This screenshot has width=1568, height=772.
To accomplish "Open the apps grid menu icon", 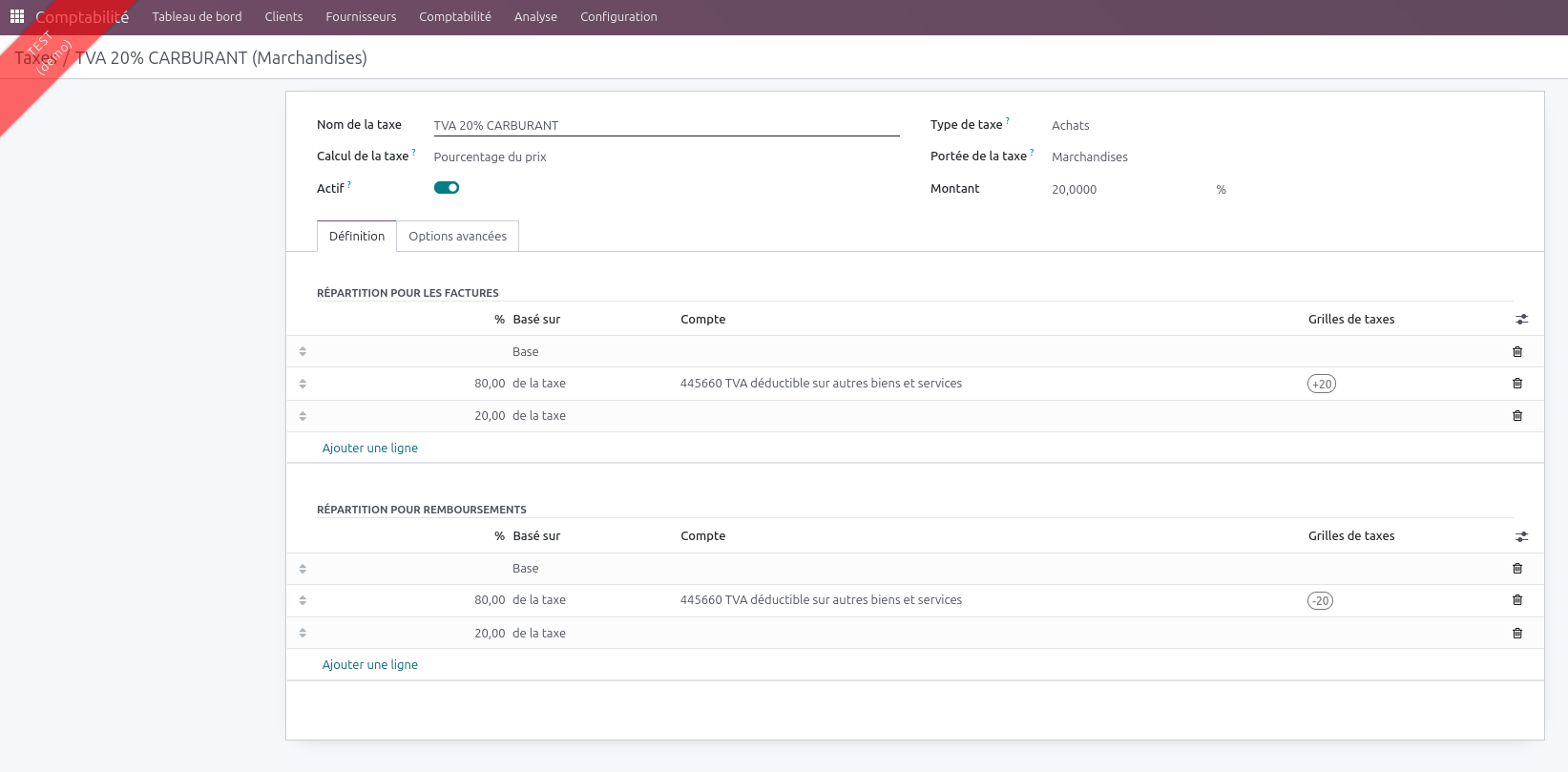I will click(x=17, y=16).
